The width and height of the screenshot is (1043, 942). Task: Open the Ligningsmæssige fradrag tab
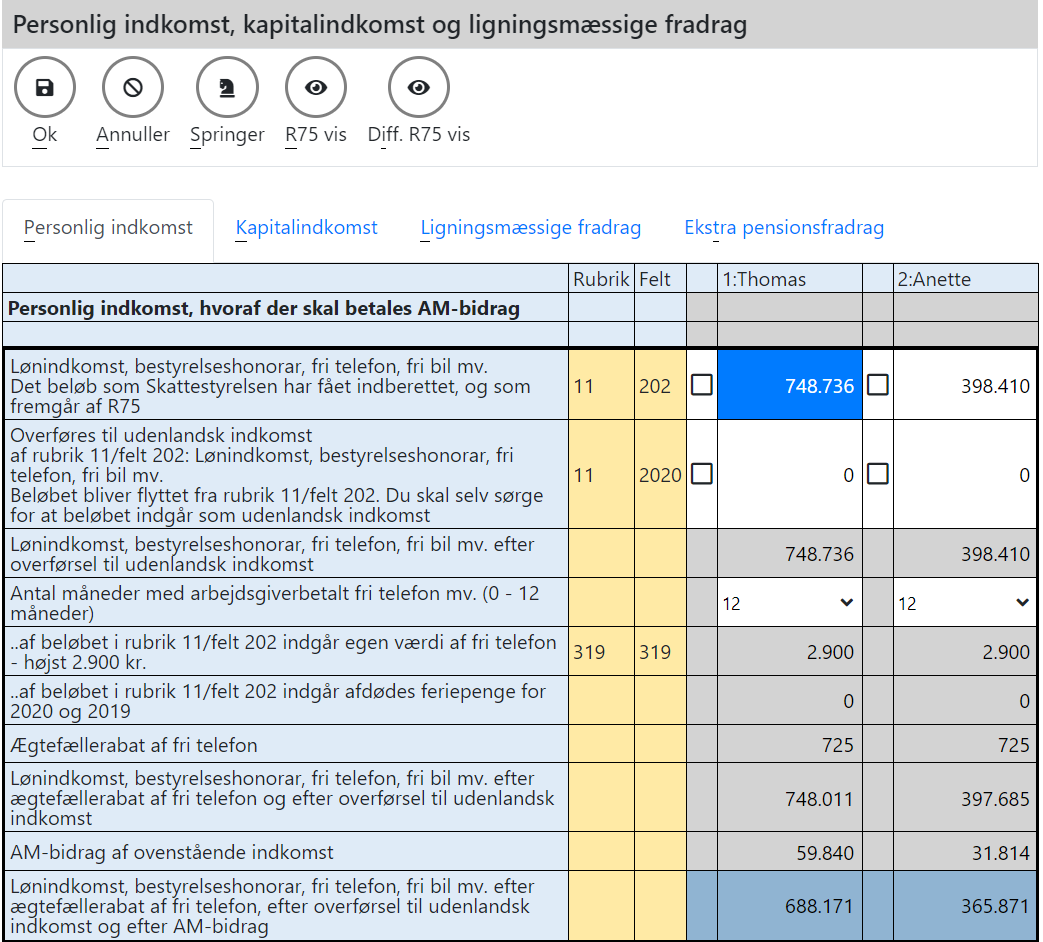coord(530,228)
